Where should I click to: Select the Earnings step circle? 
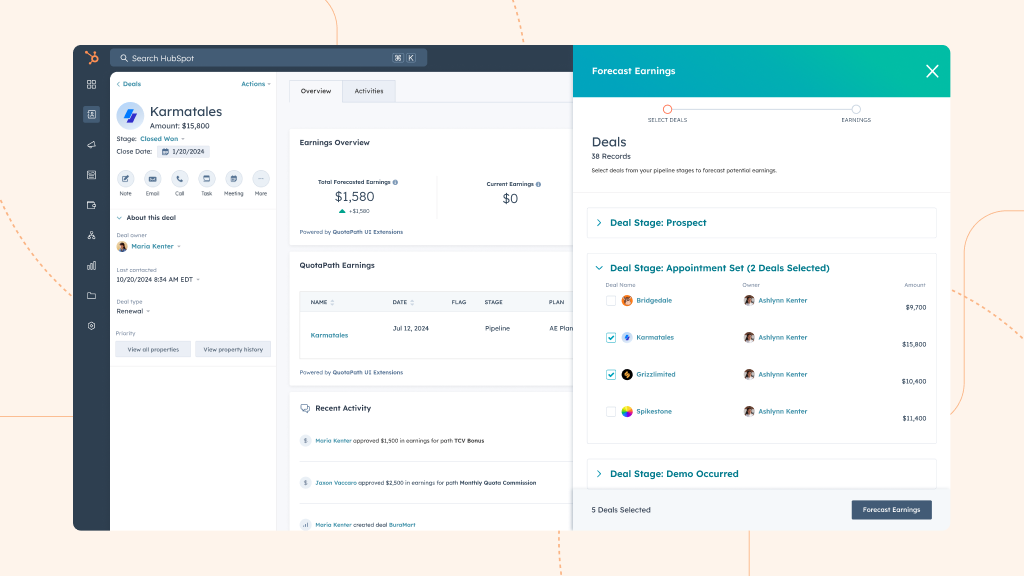856,109
